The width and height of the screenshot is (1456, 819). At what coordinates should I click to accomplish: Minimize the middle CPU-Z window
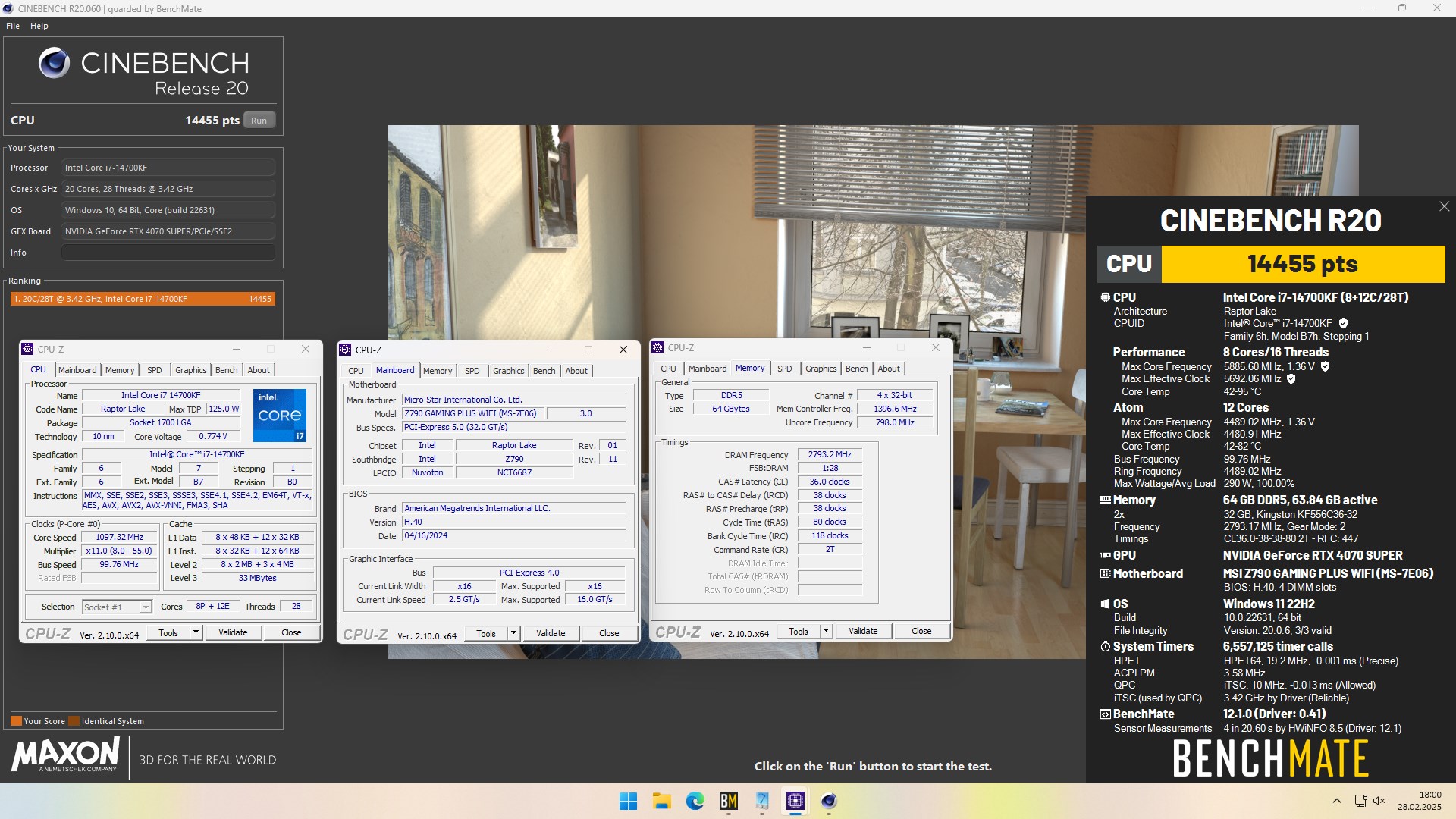coord(554,350)
